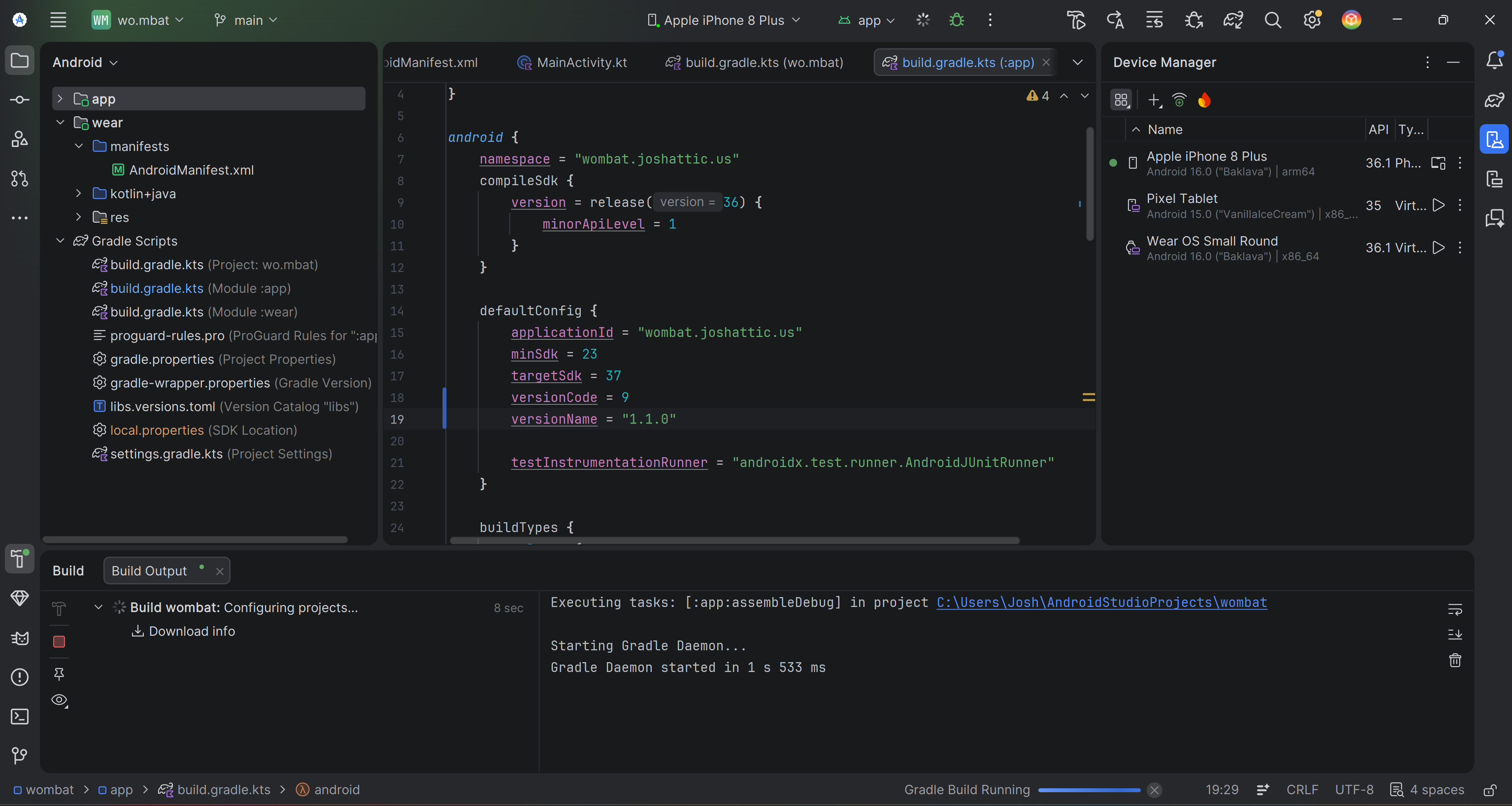The image size is (1512, 806).
Task: Toggle mirroring for Apple iPhone 8 Plus
Action: (x=1438, y=163)
